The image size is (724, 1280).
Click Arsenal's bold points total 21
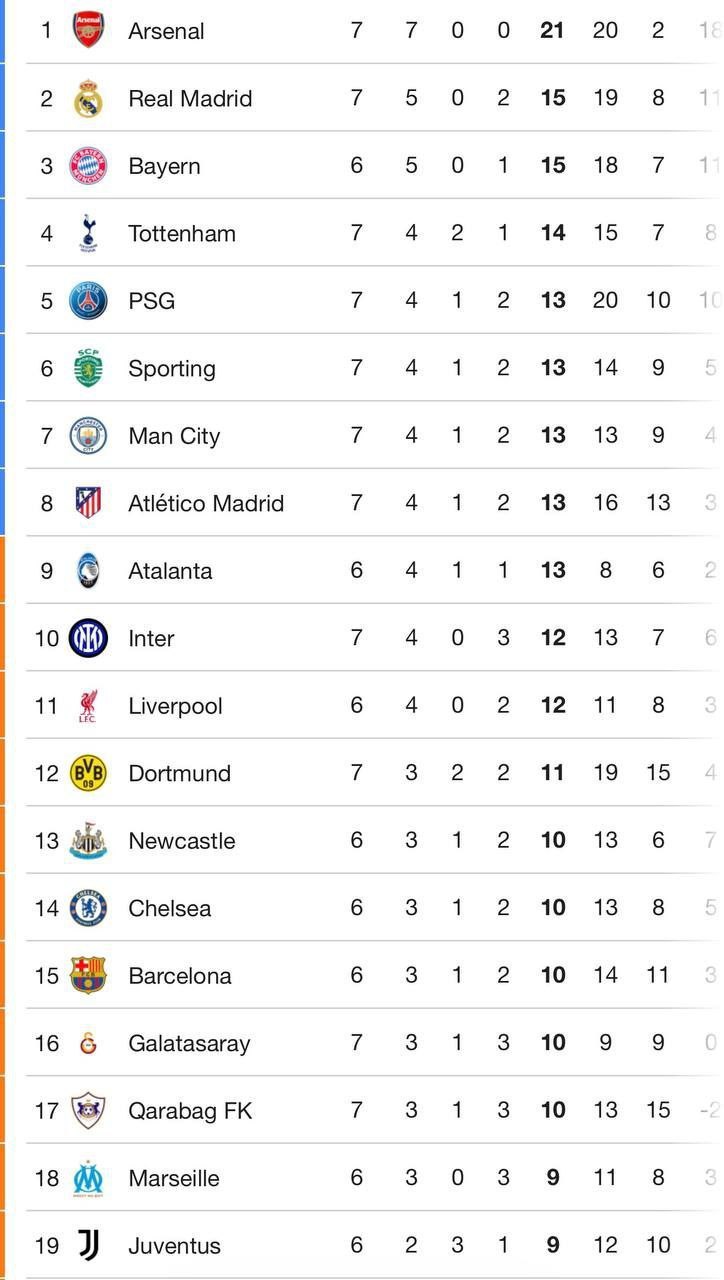click(552, 30)
